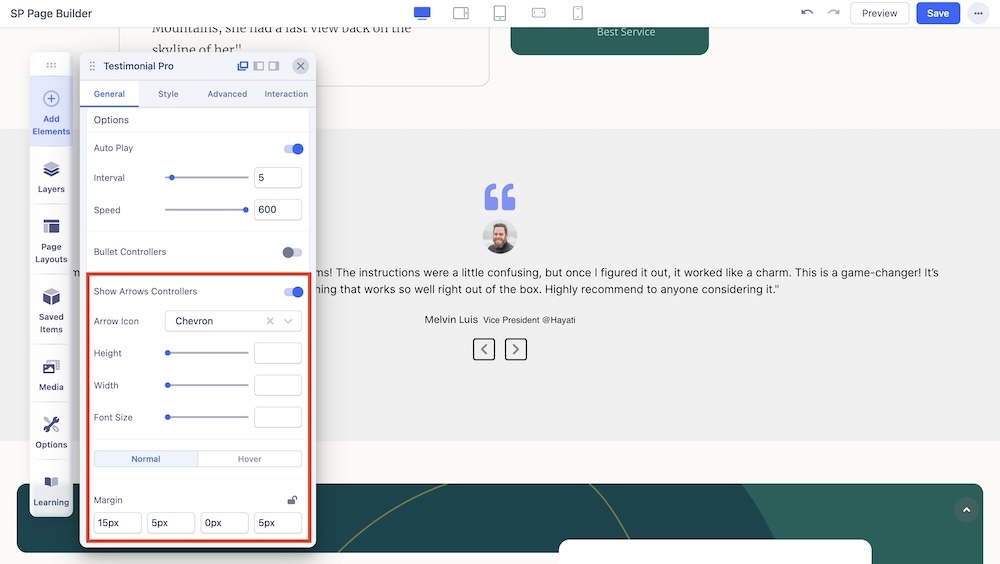The height and width of the screenshot is (564, 1000).
Task: Disable the Show Arrows Controllers toggle
Action: (x=293, y=292)
